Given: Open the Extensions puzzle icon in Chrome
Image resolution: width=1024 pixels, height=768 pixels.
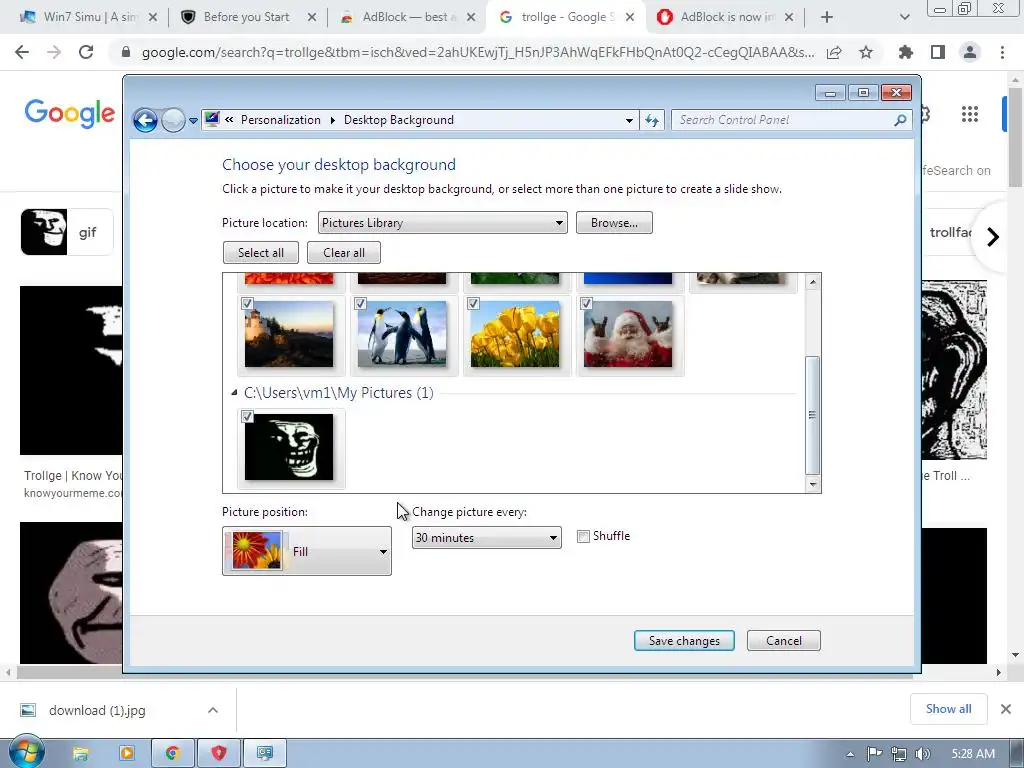Looking at the screenshot, I should pos(906,52).
